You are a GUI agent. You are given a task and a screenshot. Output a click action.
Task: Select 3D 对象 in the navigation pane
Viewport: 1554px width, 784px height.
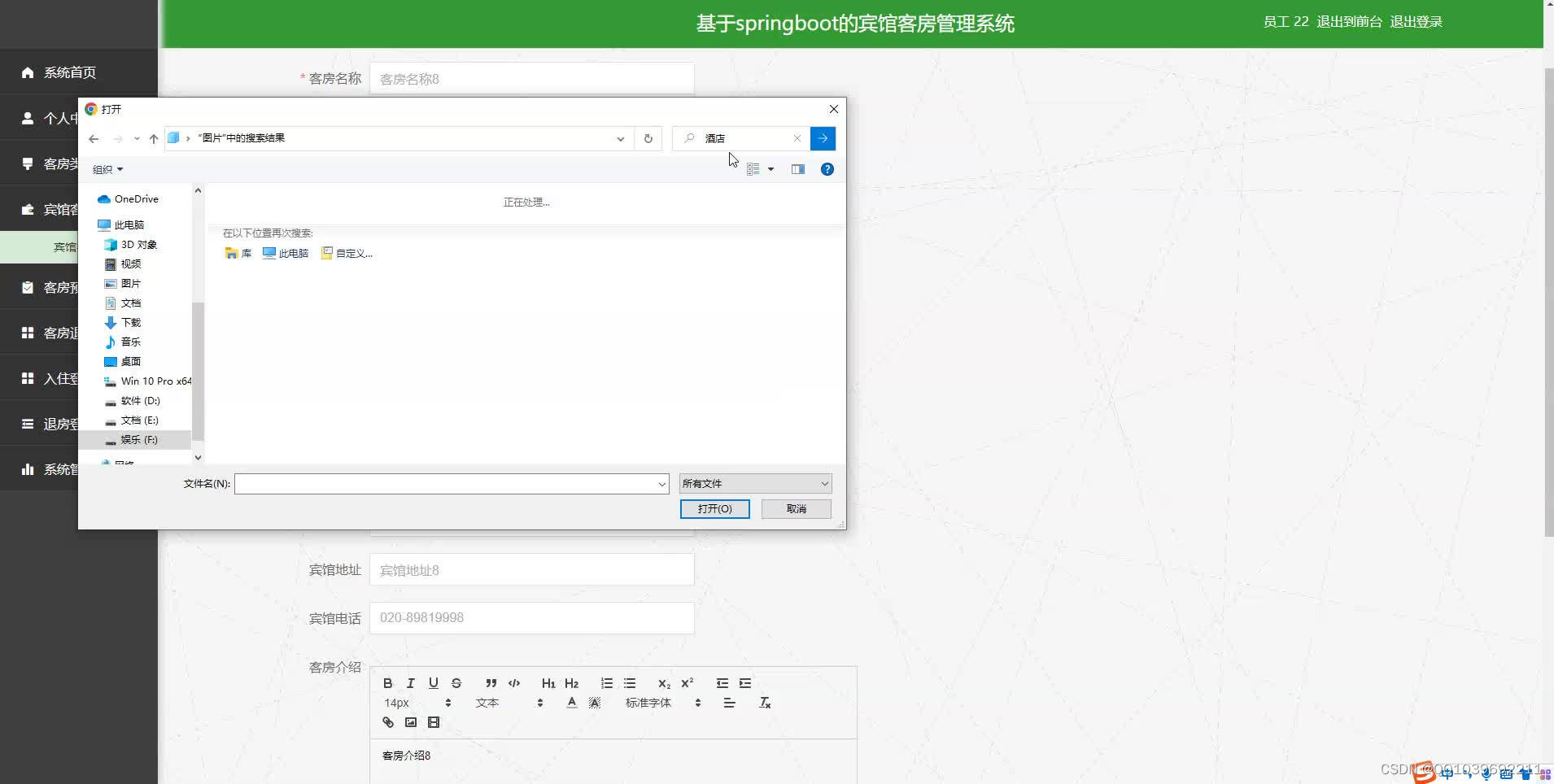click(131, 244)
